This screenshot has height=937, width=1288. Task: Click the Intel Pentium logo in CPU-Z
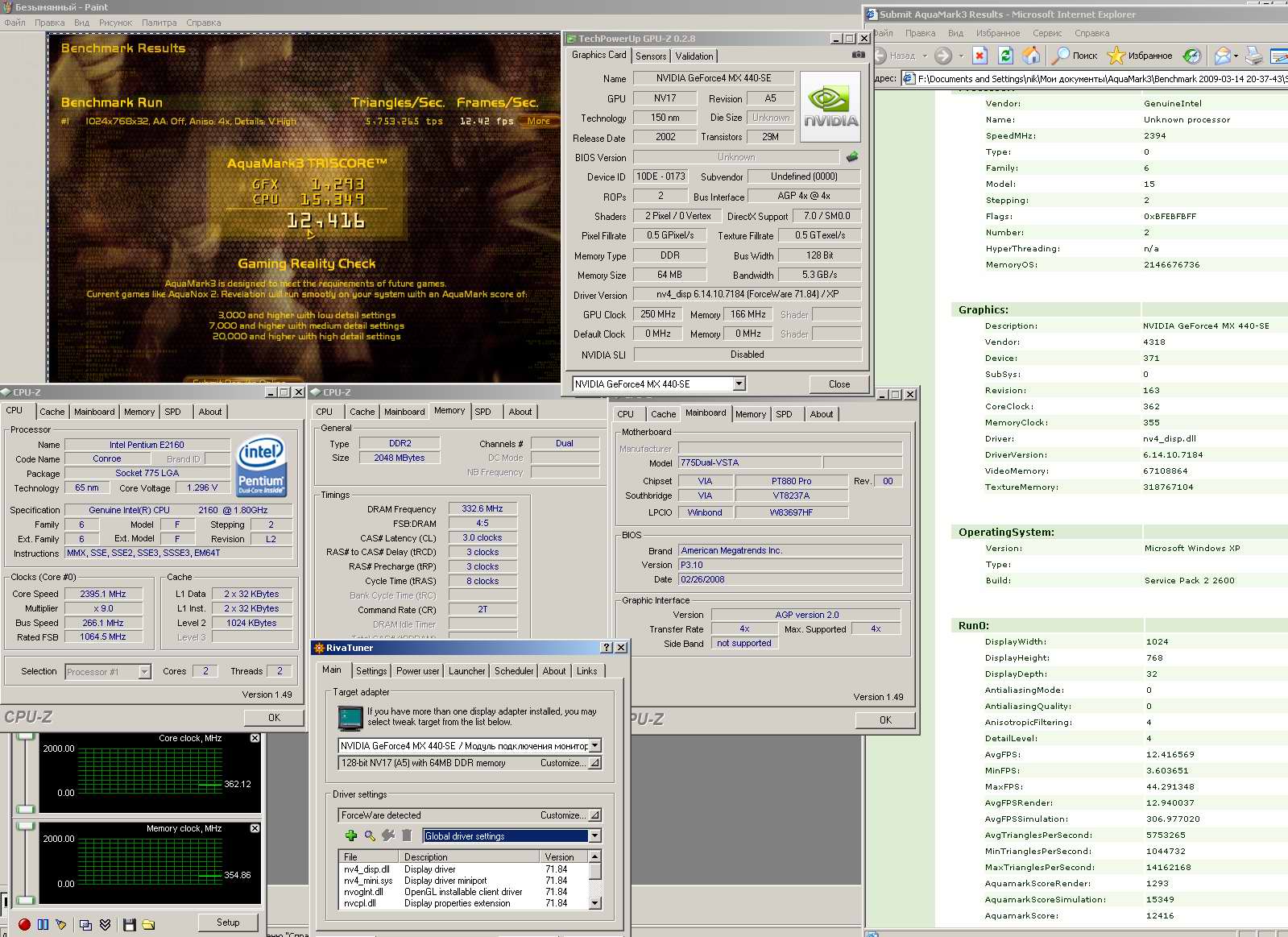click(x=261, y=466)
